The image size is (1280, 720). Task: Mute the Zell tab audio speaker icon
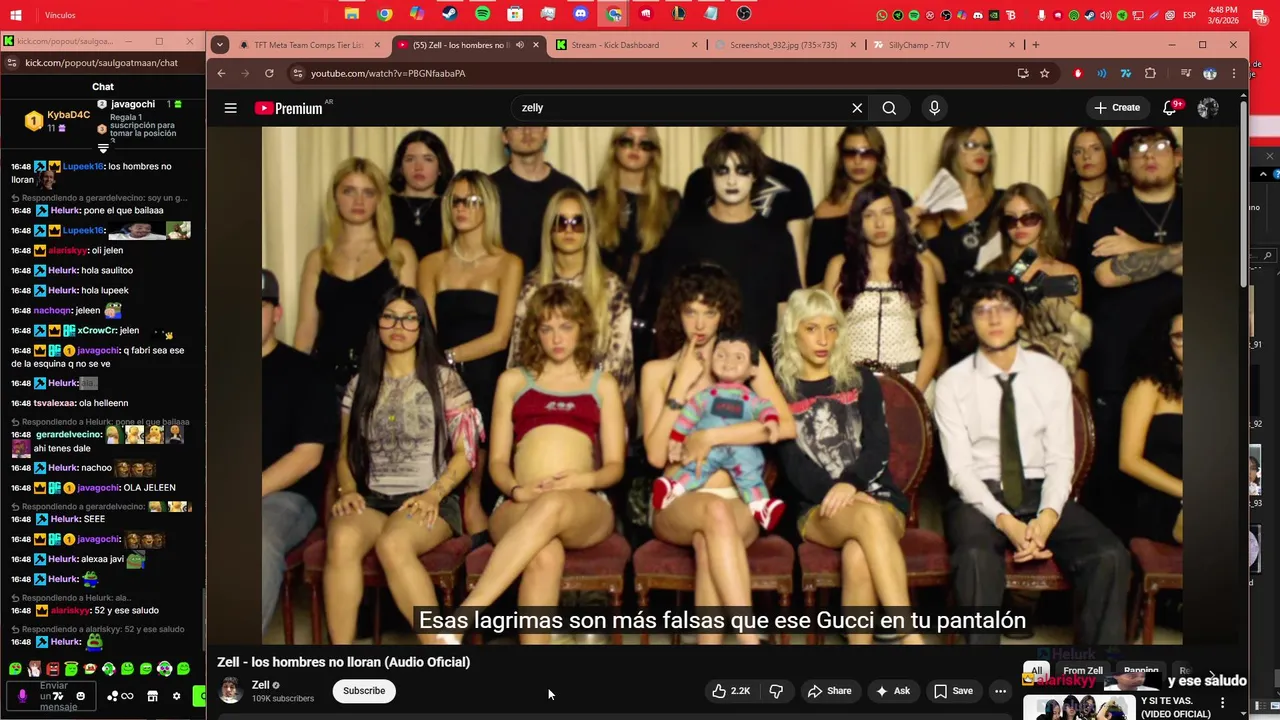tap(520, 45)
